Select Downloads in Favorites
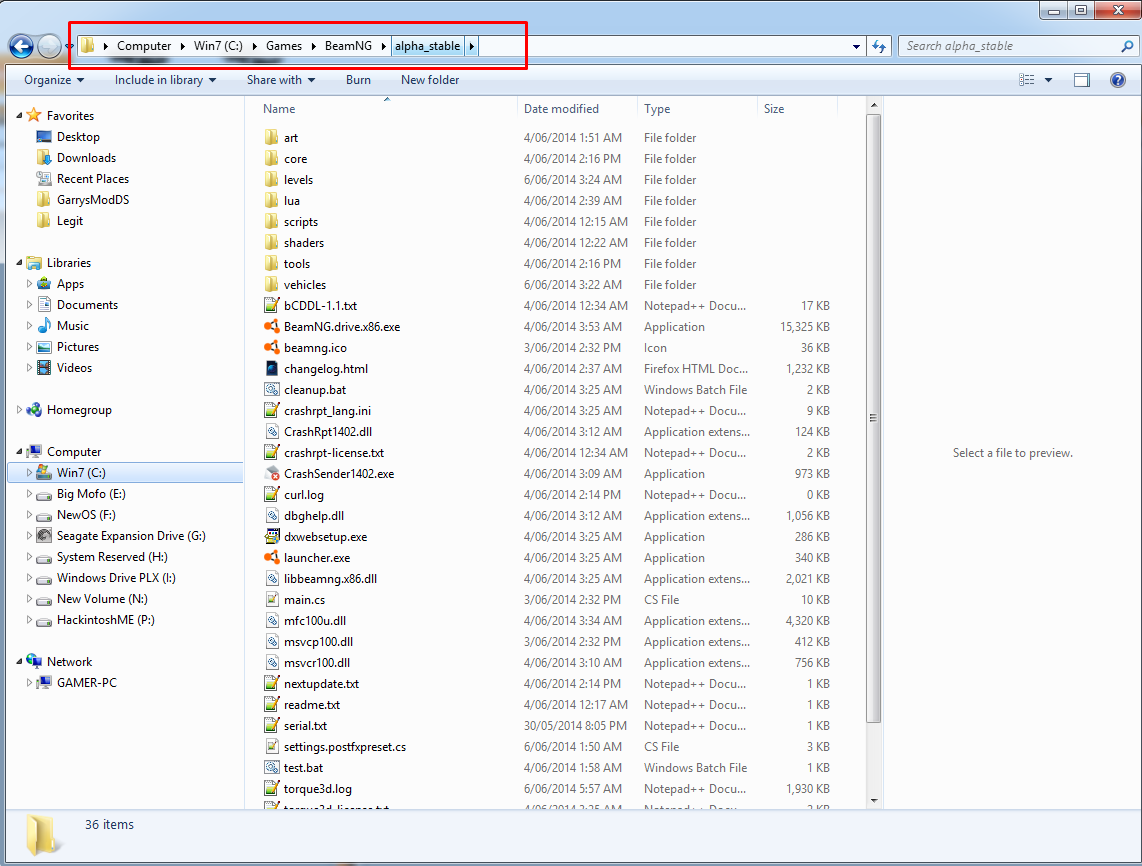The height and width of the screenshot is (866, 1142). click(x=86, y=157)
